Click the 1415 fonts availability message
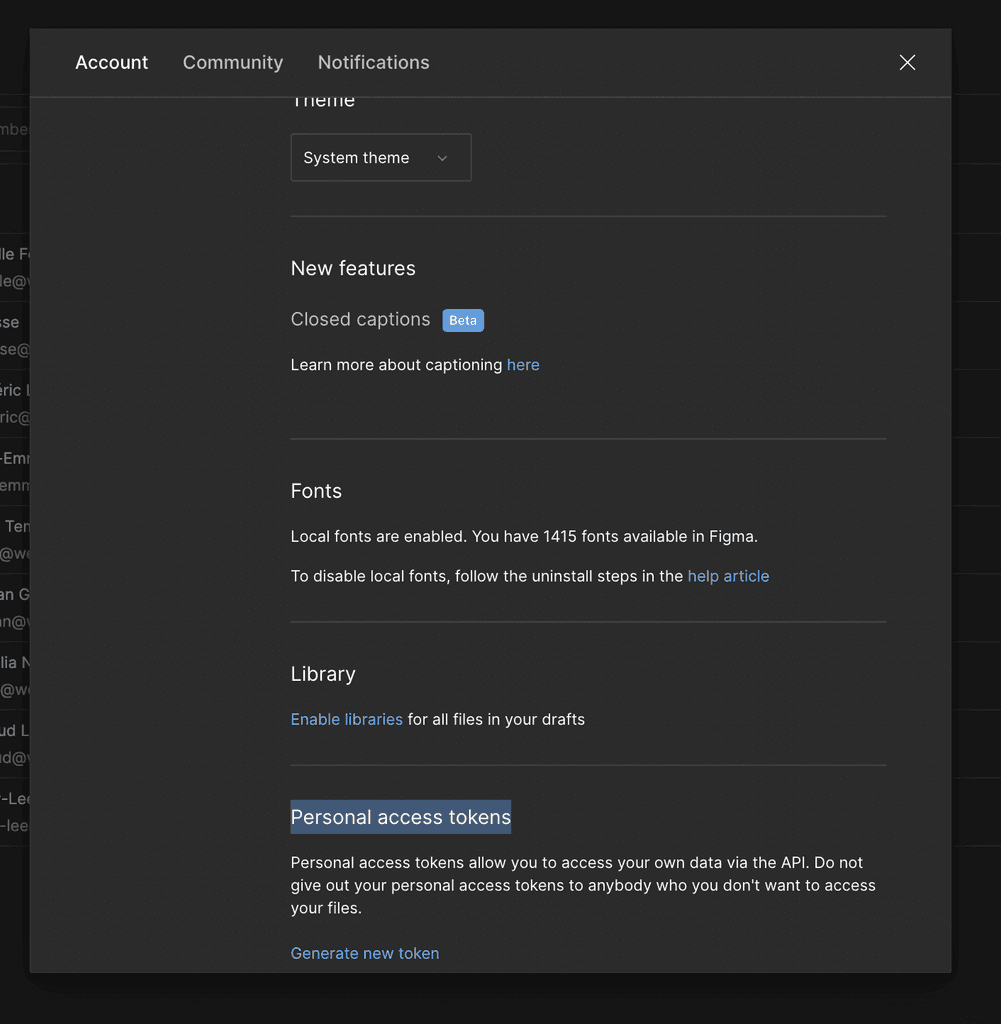The height and width of the screenshot is (1024, 1001). (x=524, y=536)
